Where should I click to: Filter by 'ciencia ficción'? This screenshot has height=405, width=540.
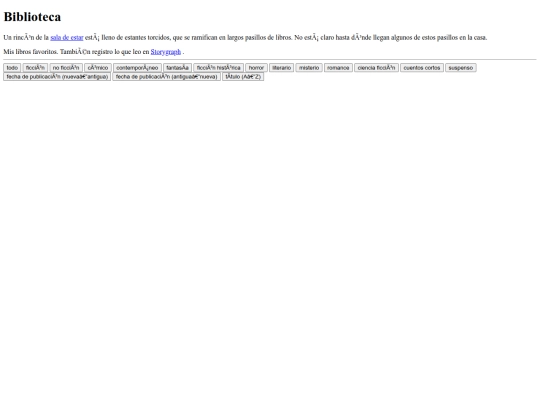click(x=376, y=68)
